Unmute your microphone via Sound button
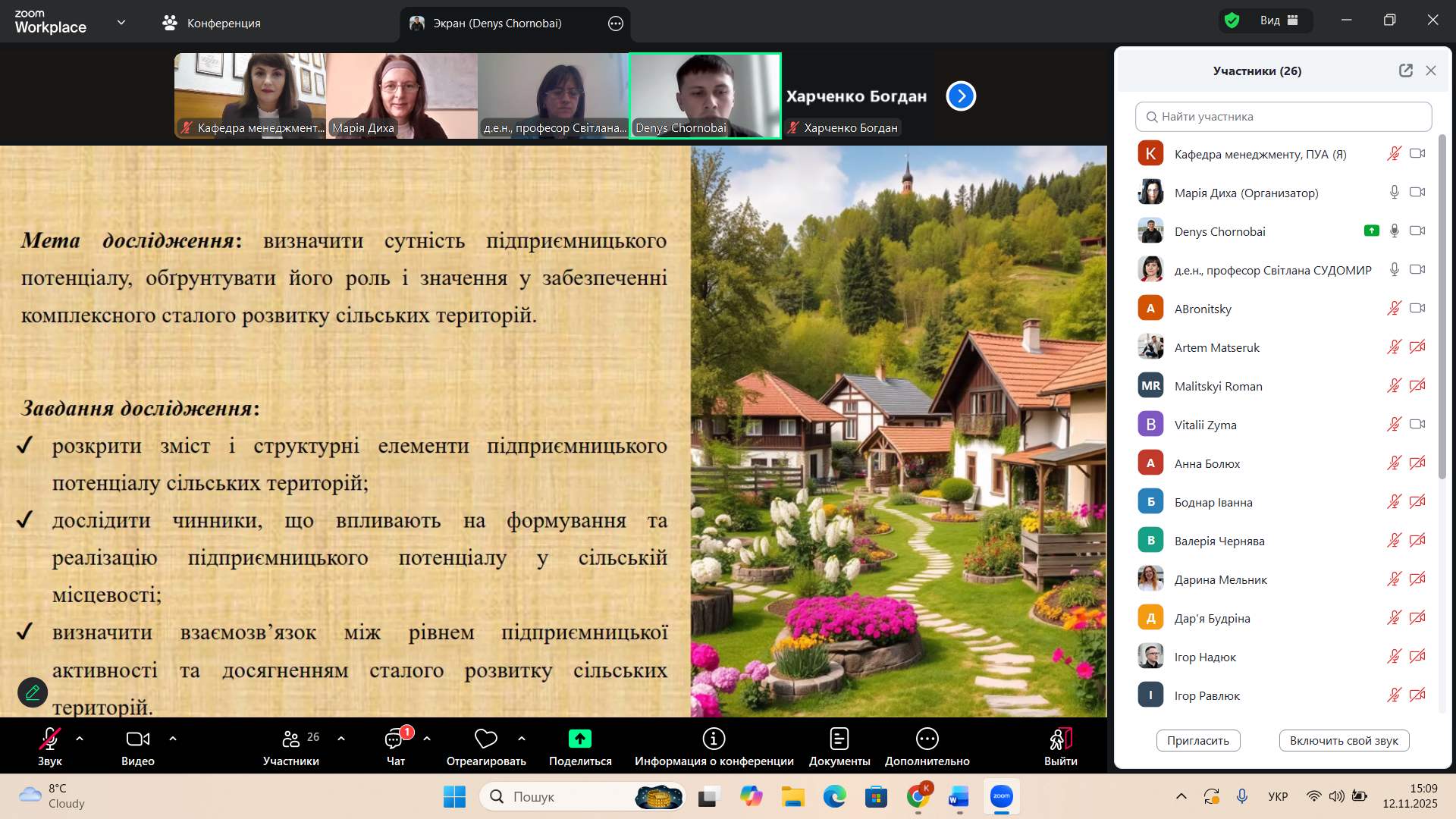This screenshot has height=819, width=1456. [50, 739]
